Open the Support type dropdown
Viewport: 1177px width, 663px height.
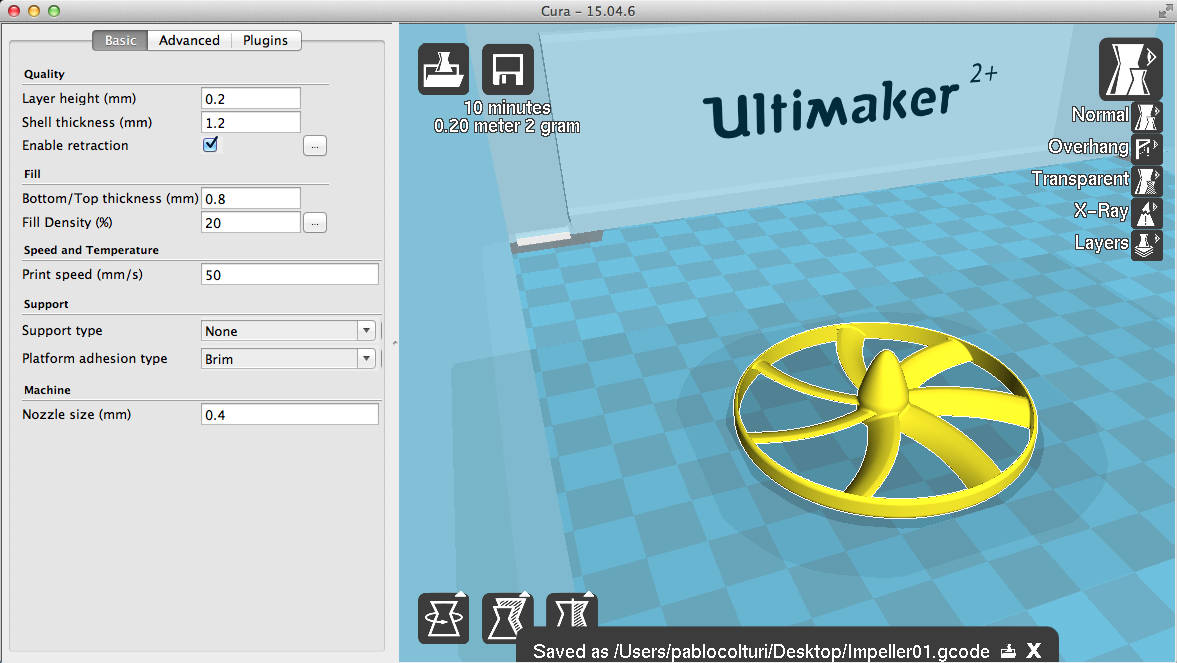tap(288, 330)
